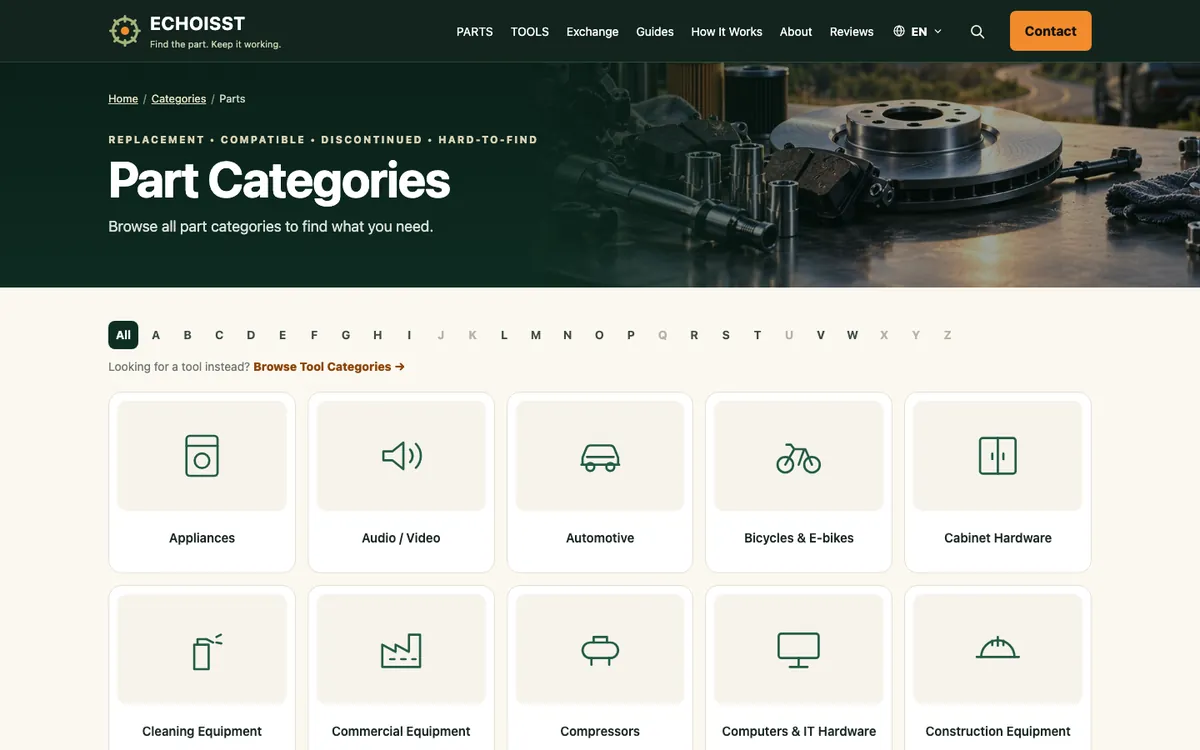Select the Construction Equipment hard hat icon
This screenshot has height=750, width=1200.
(998, 649)
